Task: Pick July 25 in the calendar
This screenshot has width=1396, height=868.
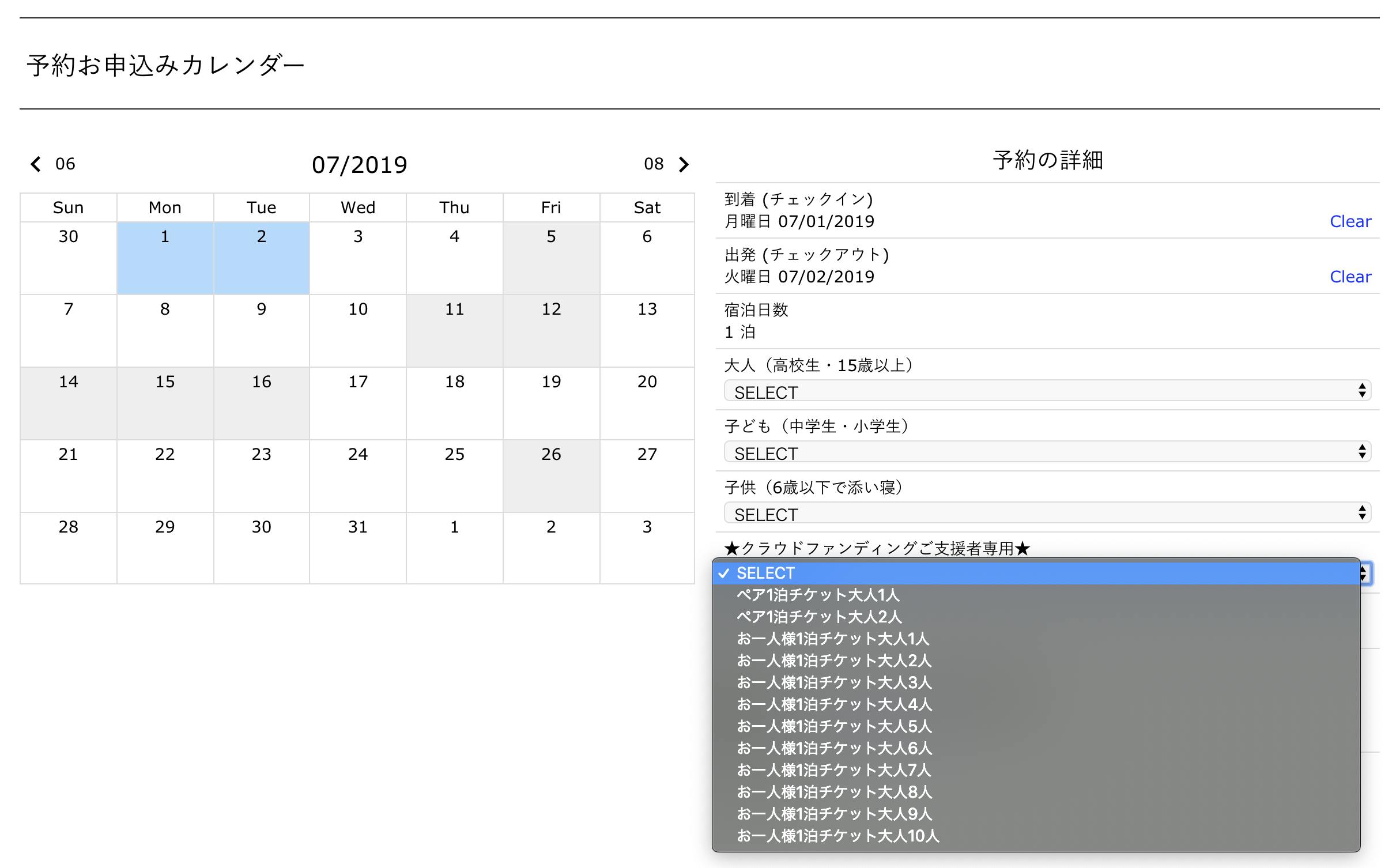Action: (454, 475)
